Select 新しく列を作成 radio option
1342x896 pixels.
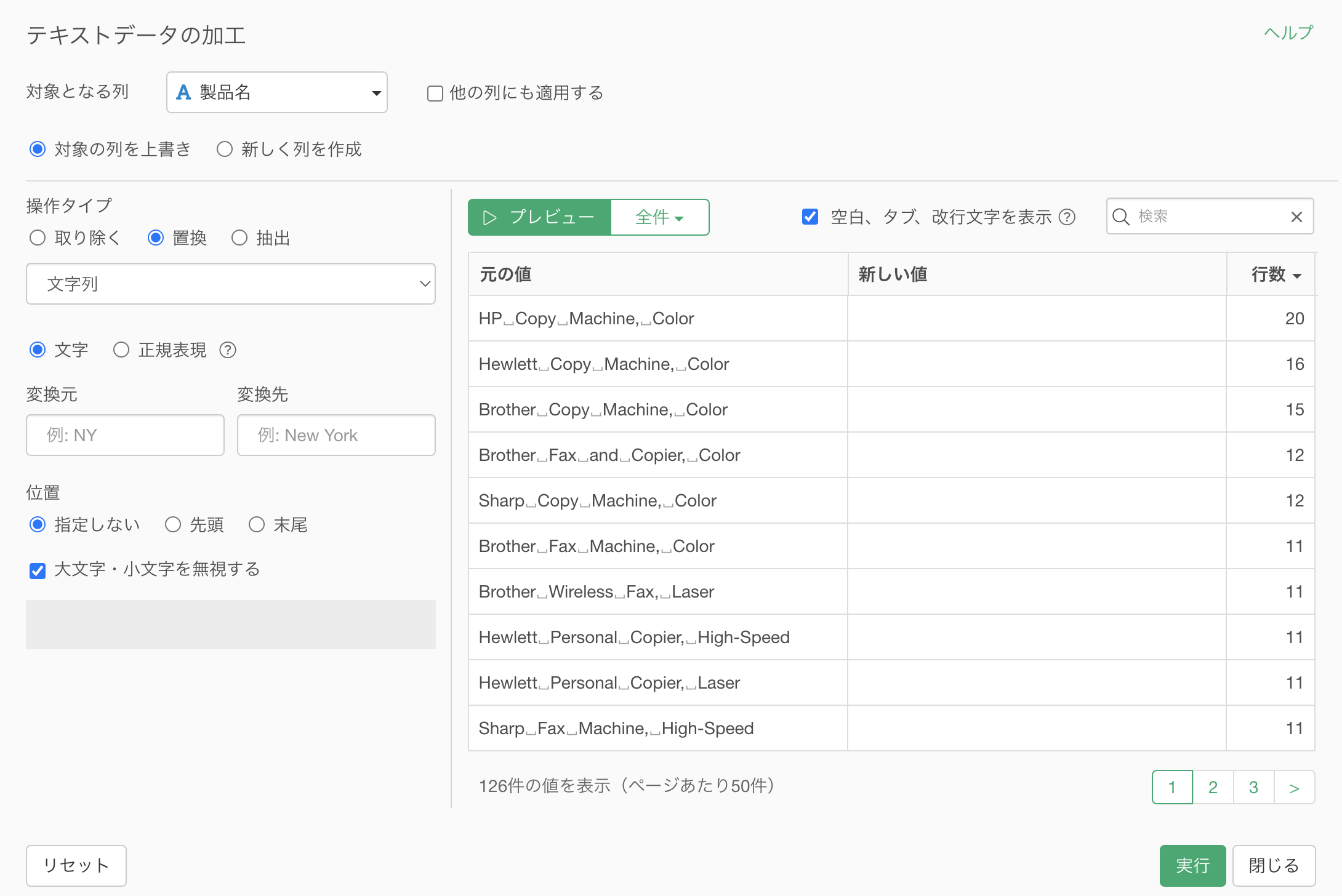pyautogui.click(x=225, y=149)
